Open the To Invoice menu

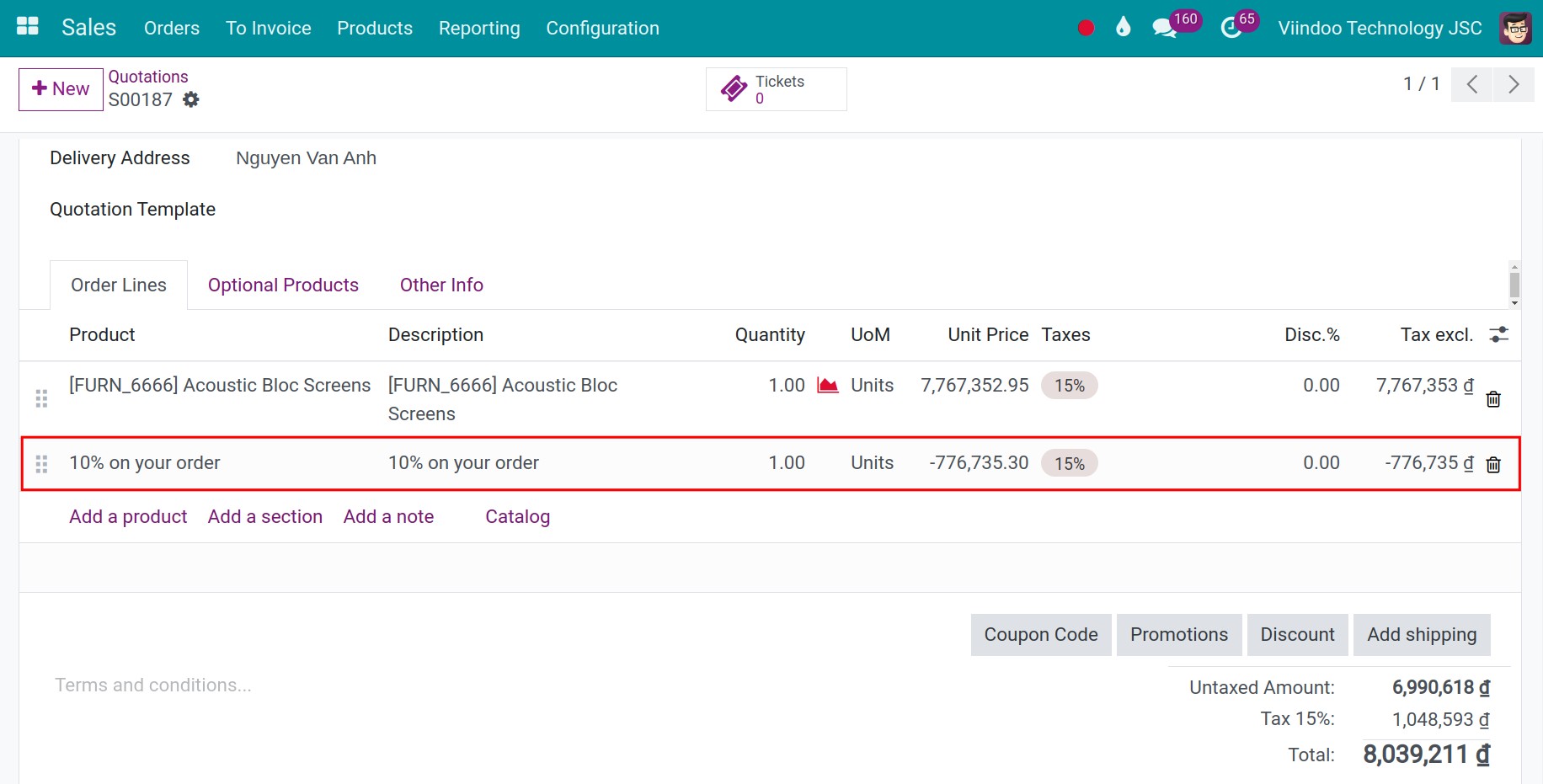click(x=269, y=28)
